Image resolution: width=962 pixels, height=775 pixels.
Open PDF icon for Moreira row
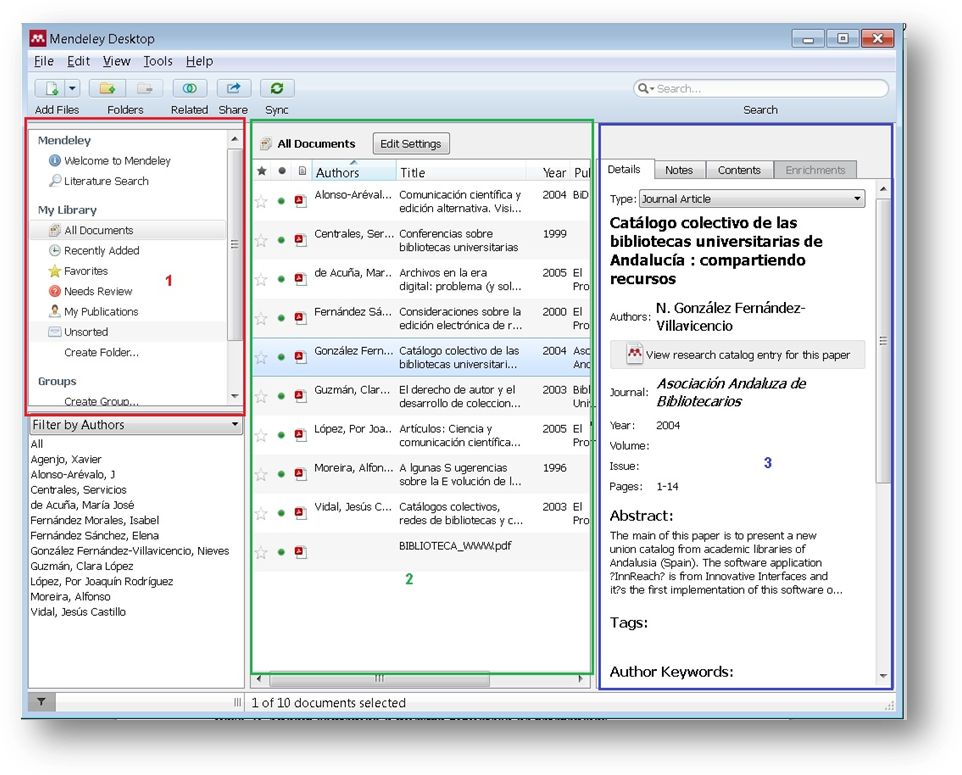(x=300, y=474)
